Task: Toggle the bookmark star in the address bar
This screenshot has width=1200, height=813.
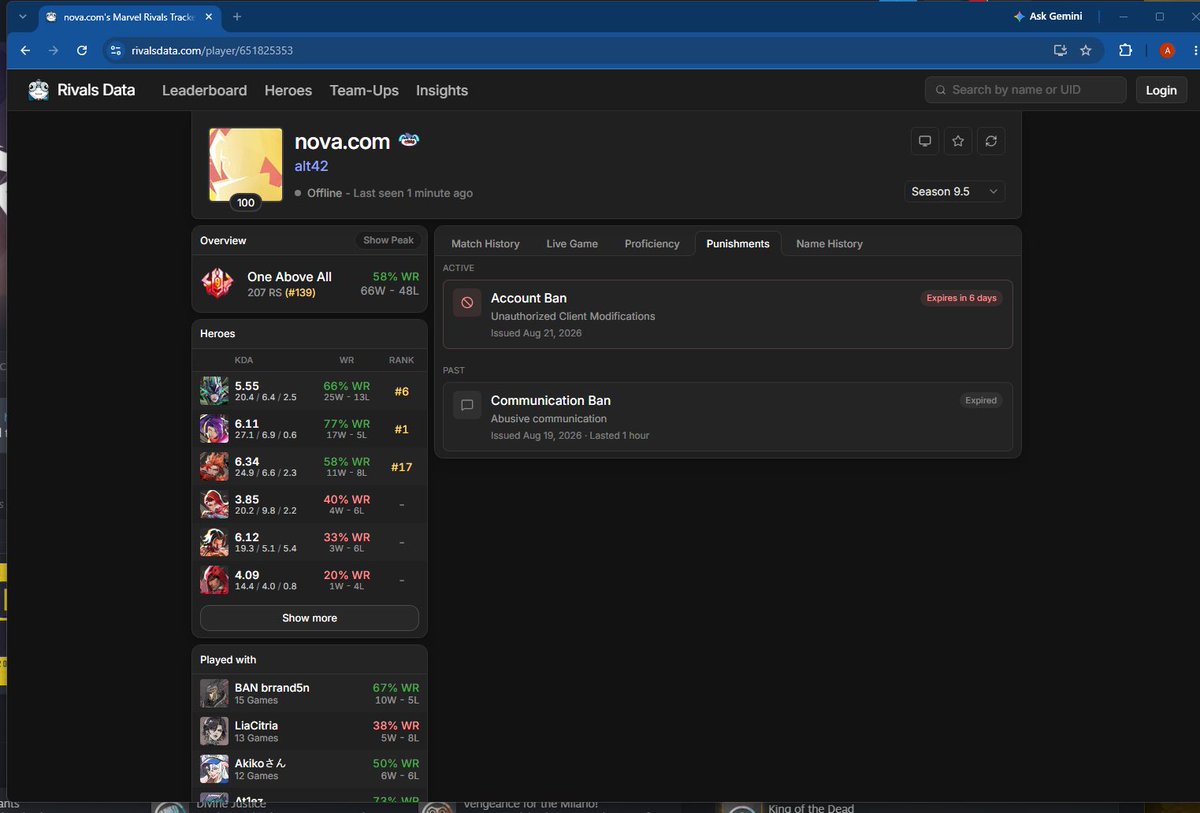Action: [x=1086, y=50]
